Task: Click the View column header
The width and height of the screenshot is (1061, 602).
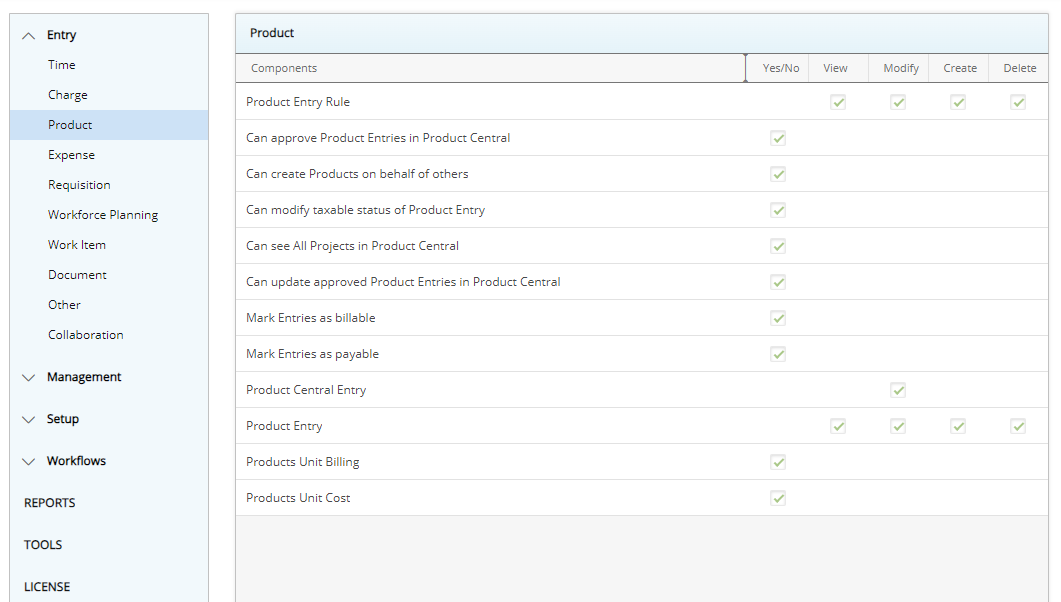Action: pos(836,68)
